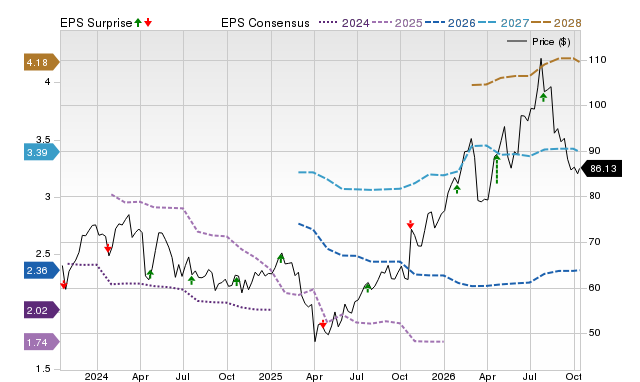The width and height of the screenshot is (640, 382).
Task: Click the green up arrow in EPS Surprise legend
Action: (x=138, y=23)
